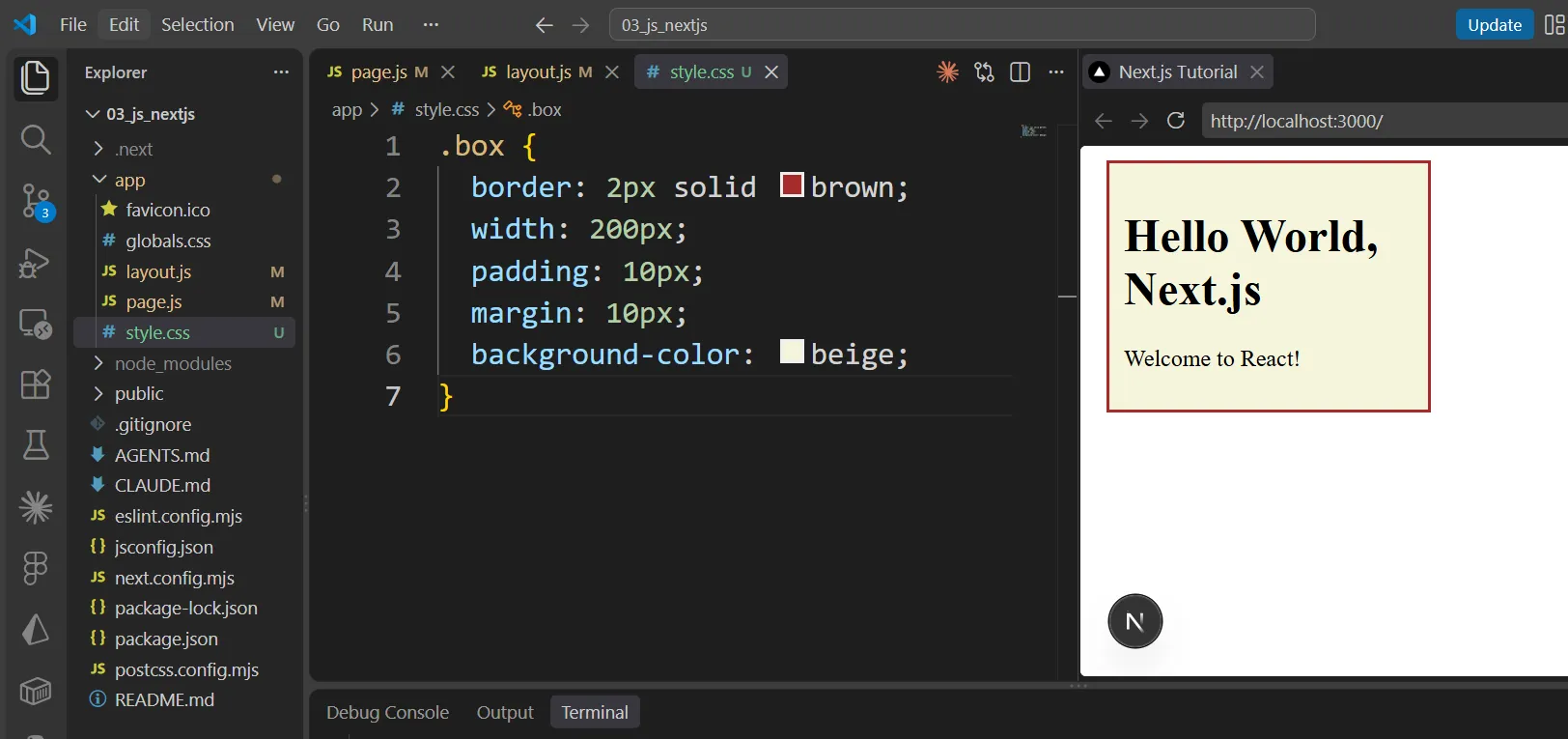Open the Run menu

378,25
